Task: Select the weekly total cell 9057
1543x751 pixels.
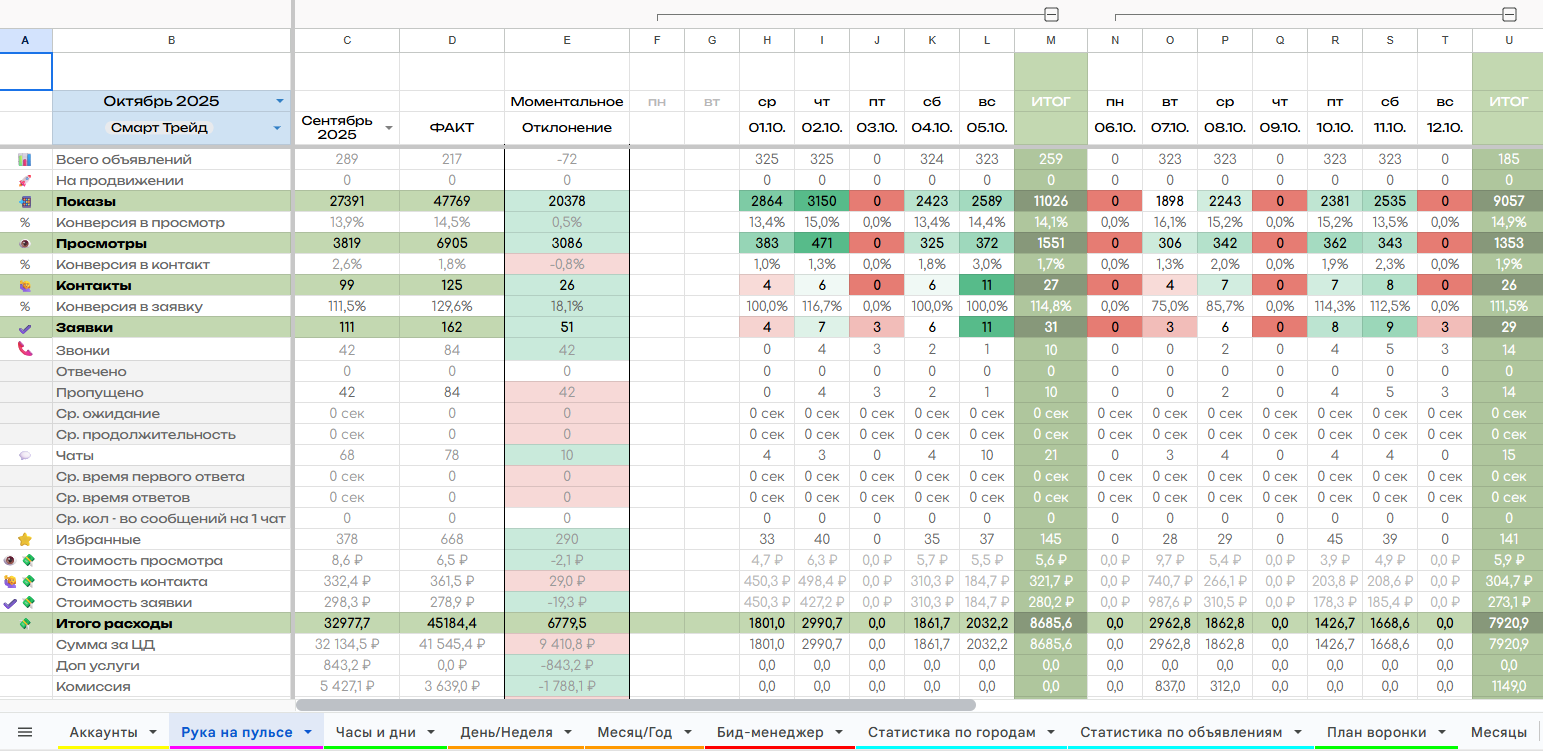Action: coord(1508,202)
